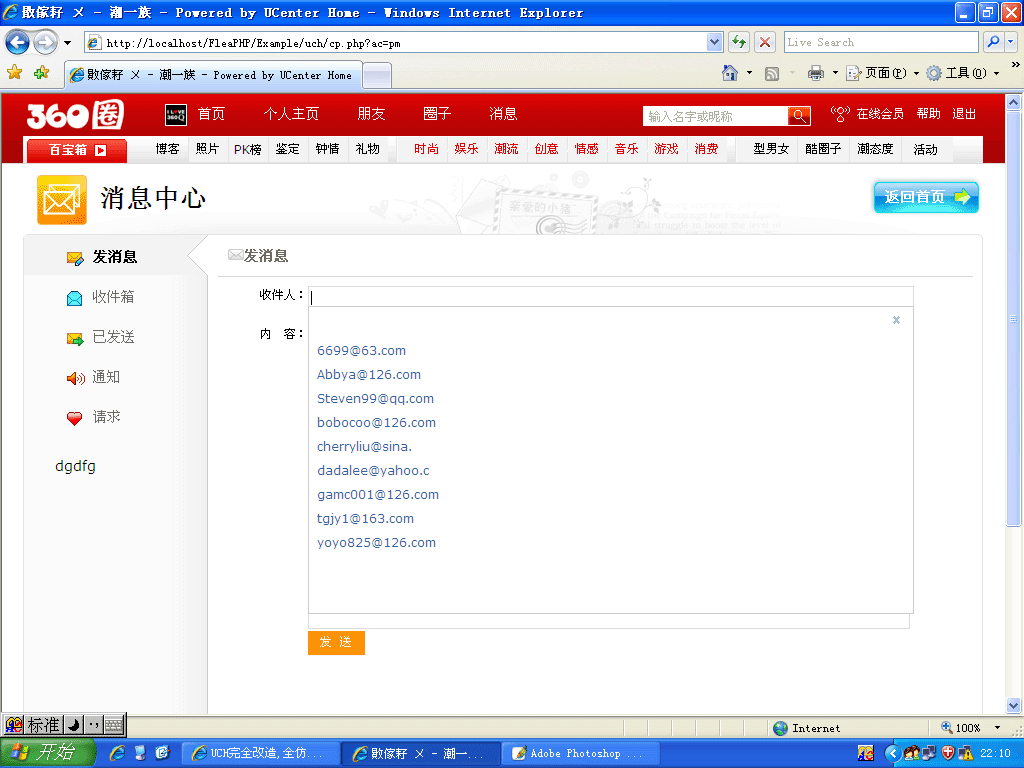Choose gamc001@126.com from suggestions
Screen dimensions: 1024x768
point(377,495)
